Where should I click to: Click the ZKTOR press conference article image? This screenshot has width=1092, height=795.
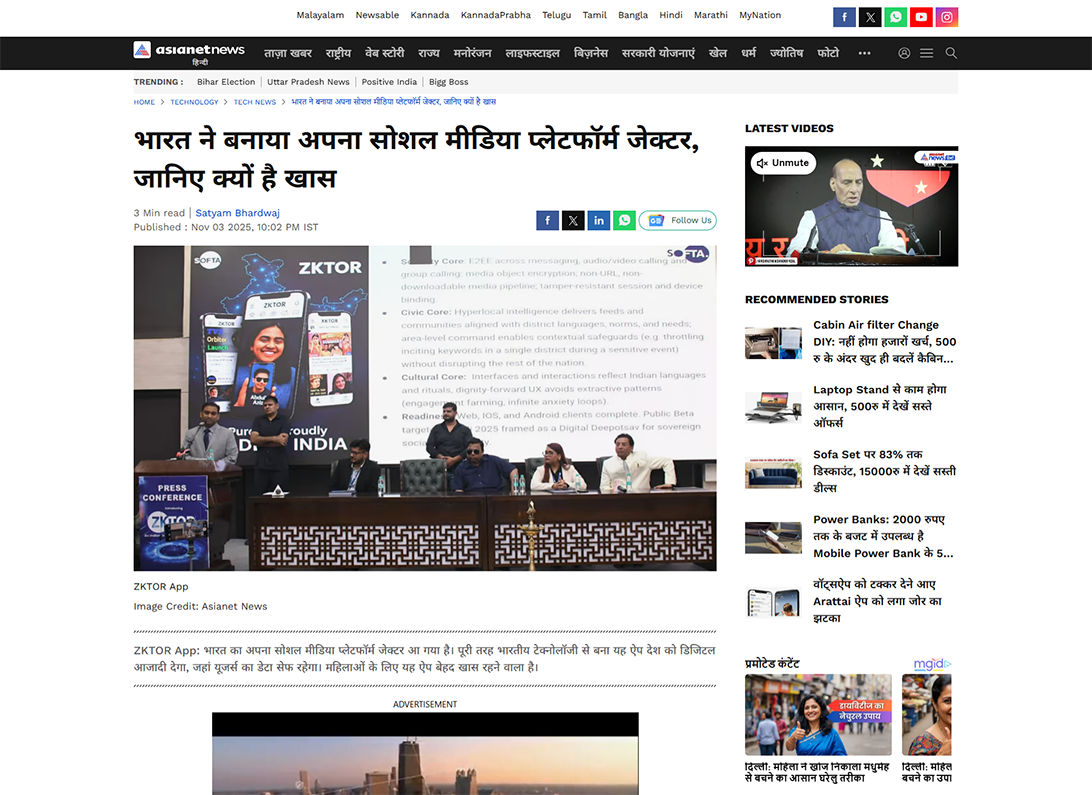(425, 408)
